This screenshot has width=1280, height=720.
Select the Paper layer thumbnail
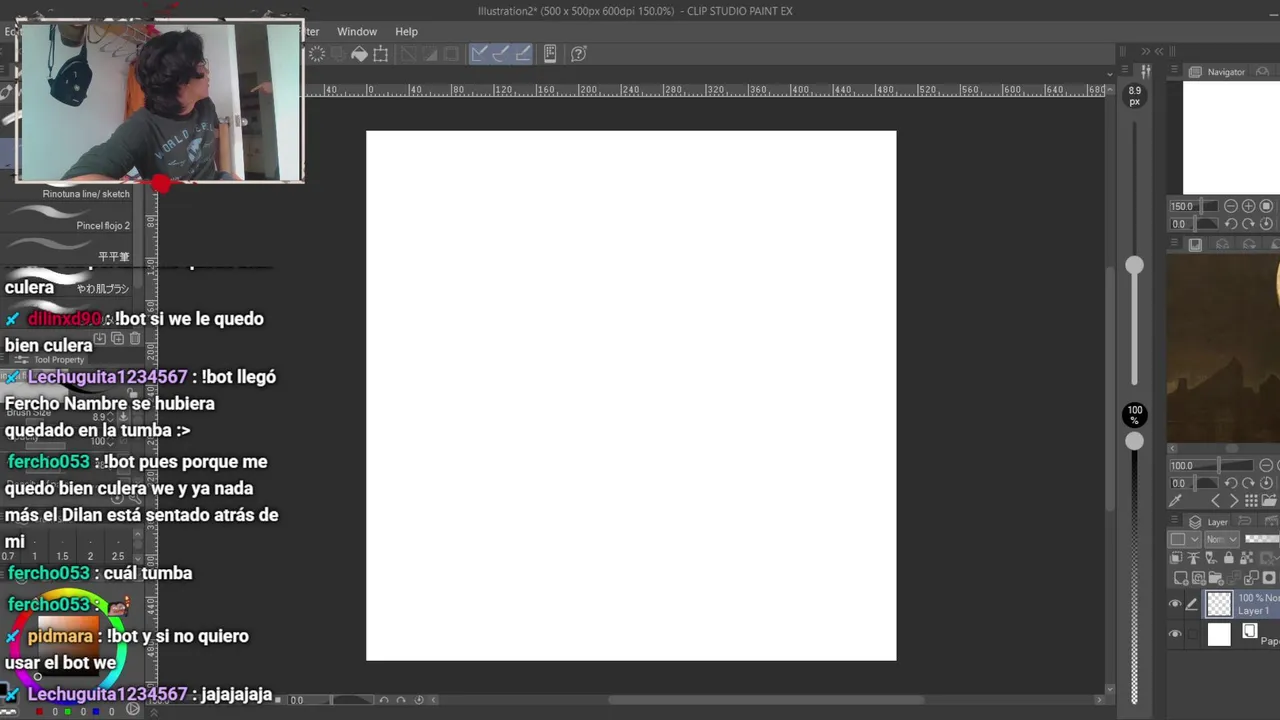click(x=1219, y=634)
